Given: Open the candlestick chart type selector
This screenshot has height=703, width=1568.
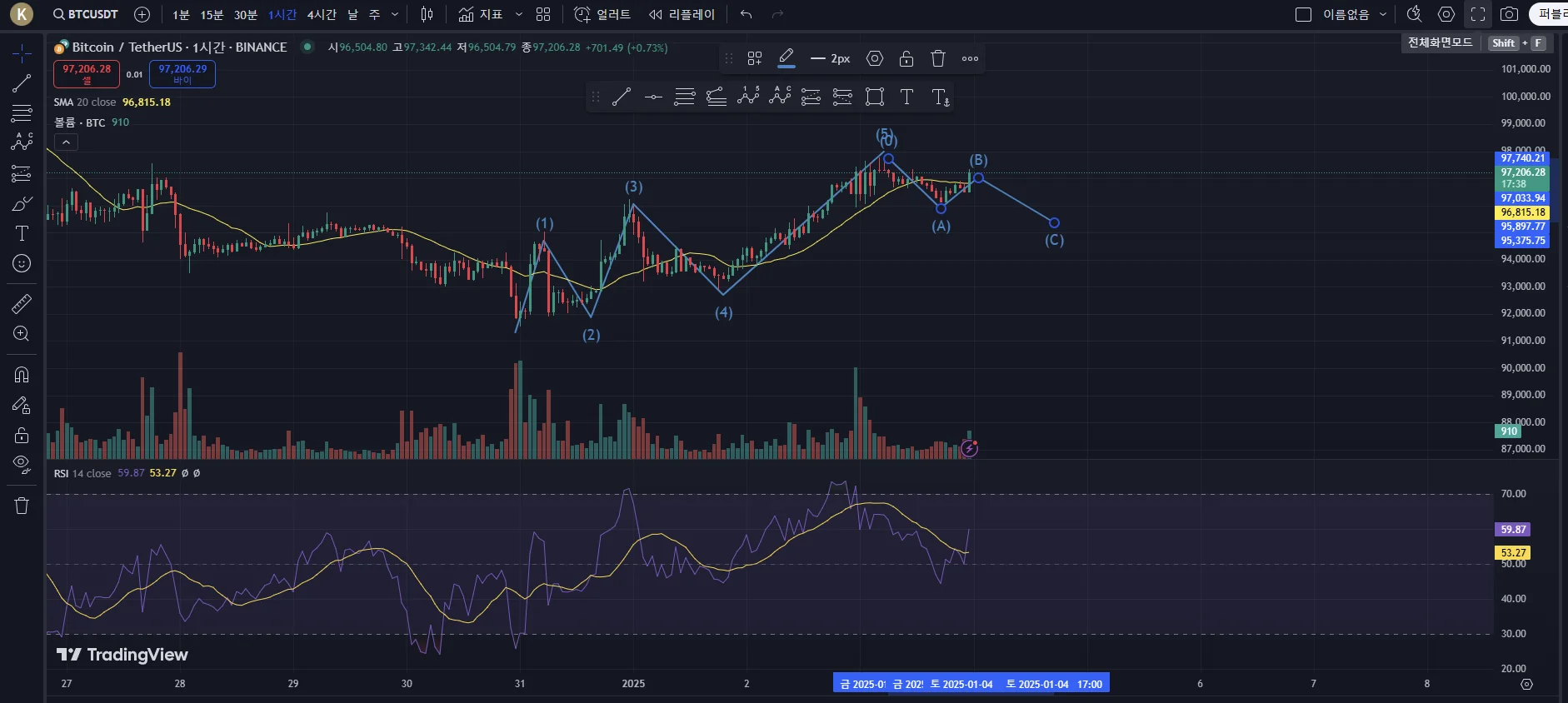Looking at the screenshot, I should [427, 14].
